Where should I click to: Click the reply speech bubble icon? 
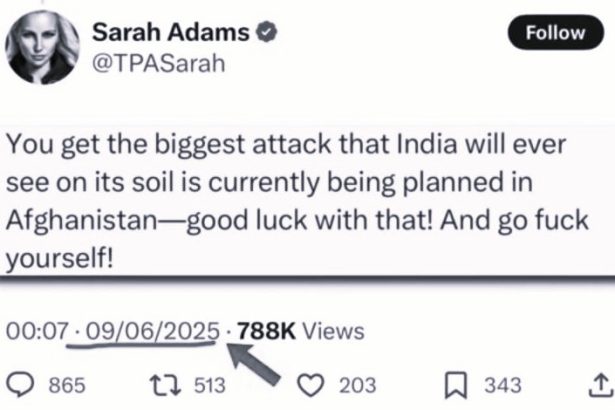pos(21,385)
